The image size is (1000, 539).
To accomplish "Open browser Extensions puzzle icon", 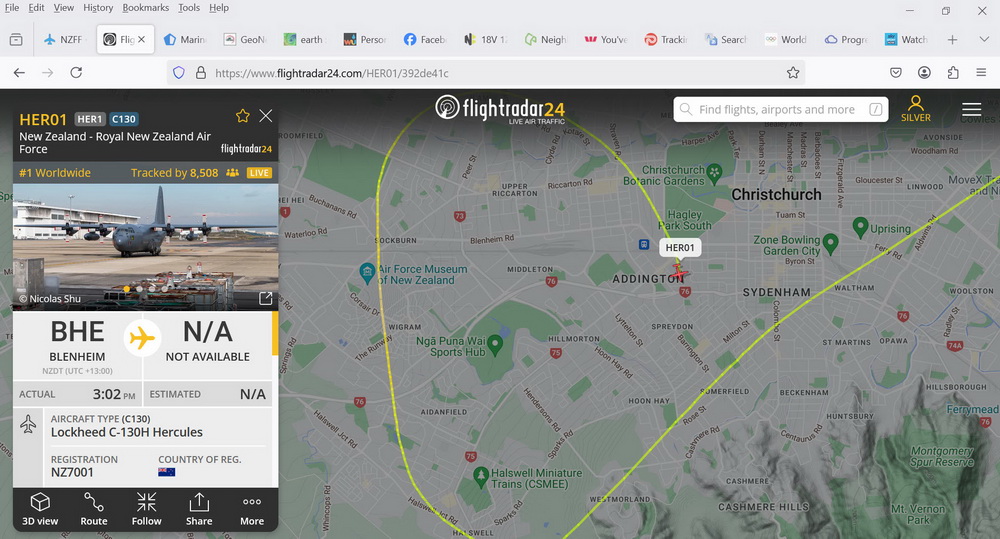I will coord(953,73).
